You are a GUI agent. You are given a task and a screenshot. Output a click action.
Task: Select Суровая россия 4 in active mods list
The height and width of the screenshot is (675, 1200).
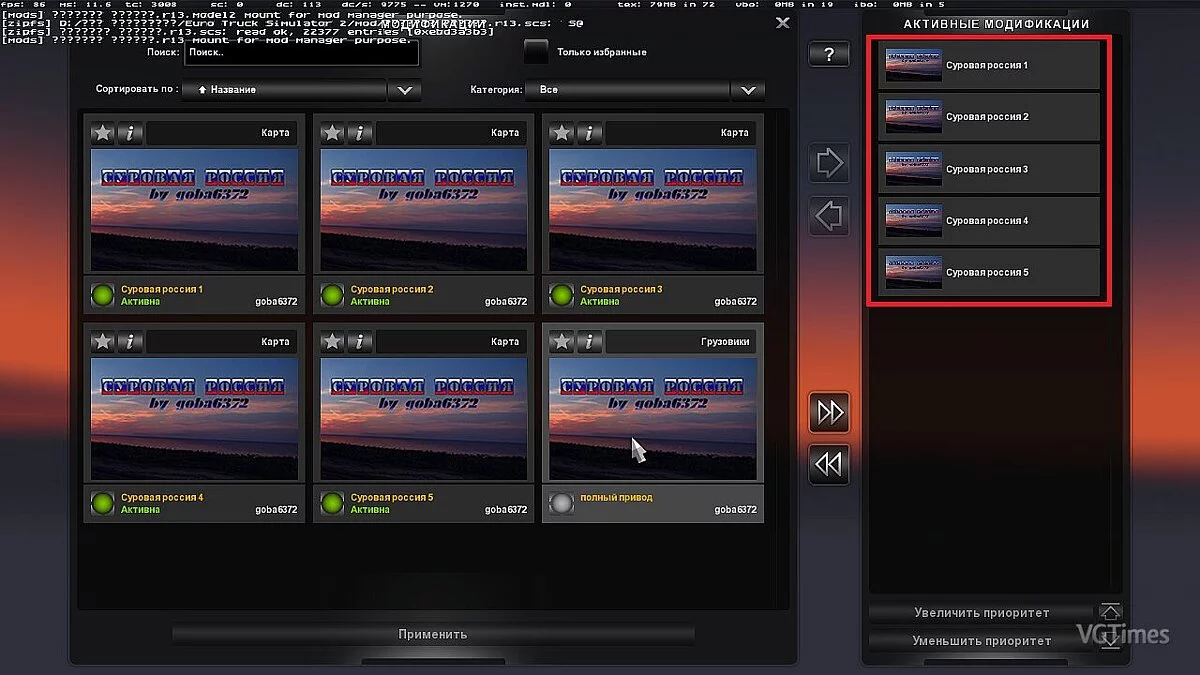click(988, 221)
